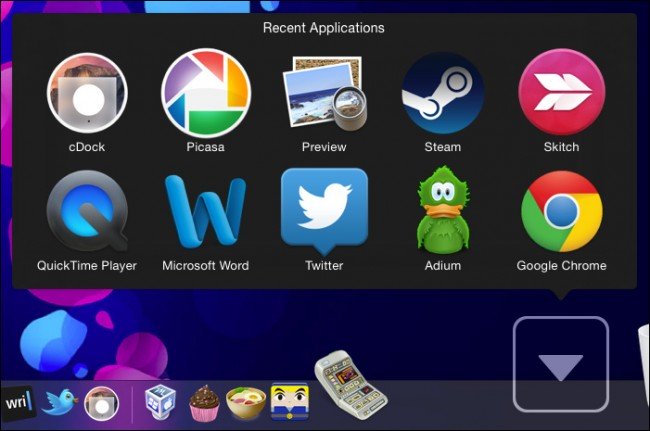
Task: Open the VirtualBox cube Dock icon
Action: [160, 402]
